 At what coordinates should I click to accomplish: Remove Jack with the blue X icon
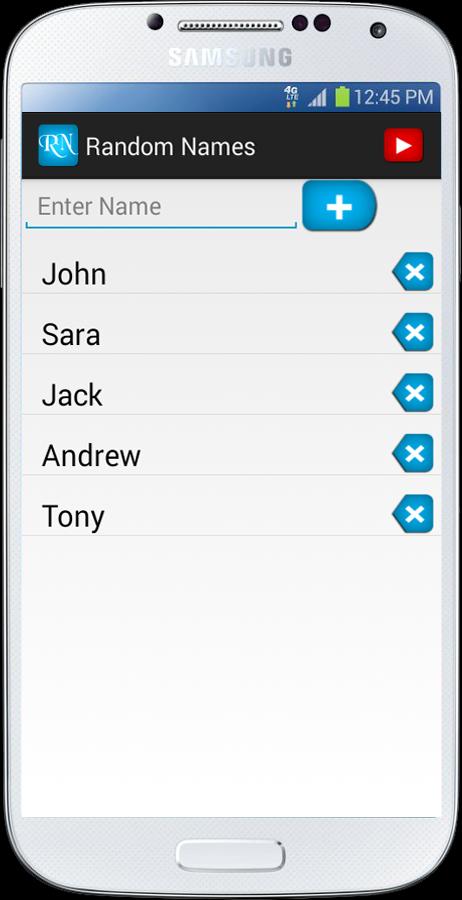tap(413, 393)
